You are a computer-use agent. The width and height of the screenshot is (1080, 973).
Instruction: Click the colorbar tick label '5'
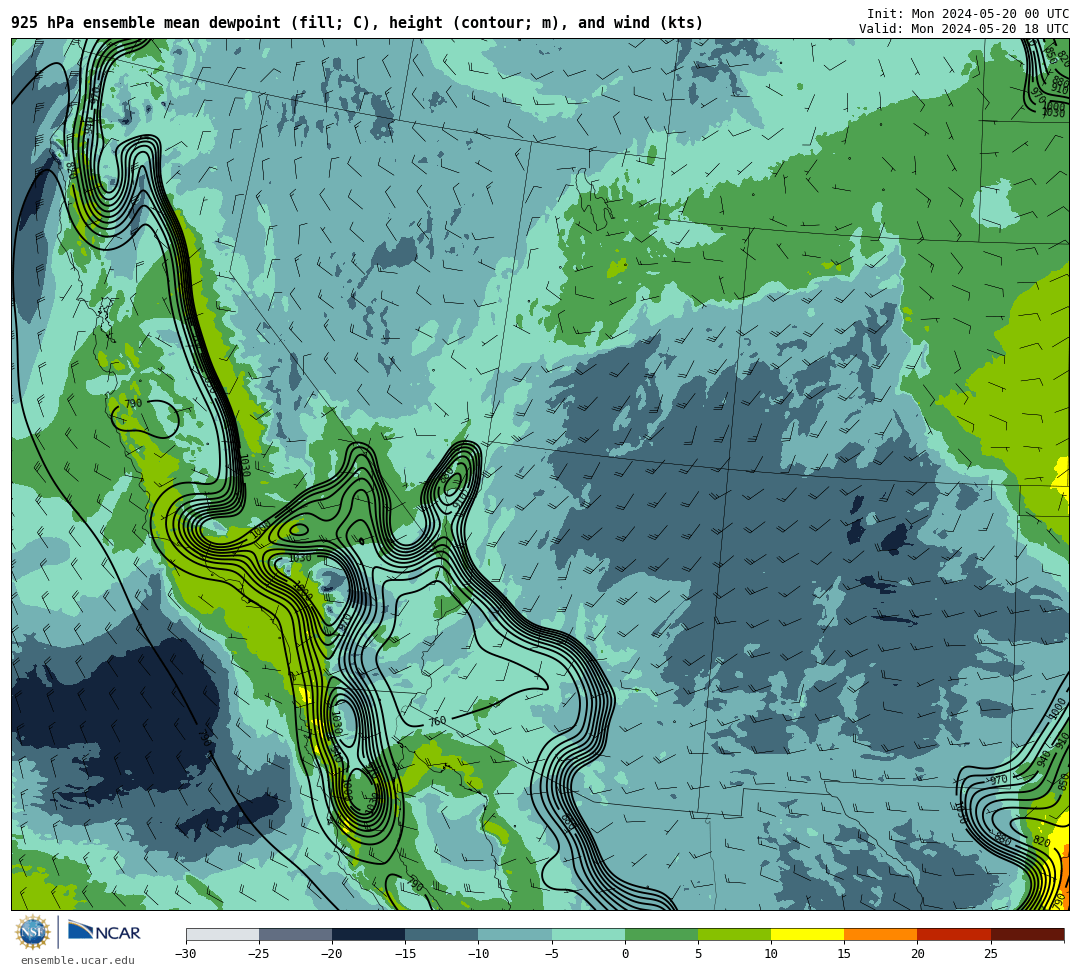pos(698,954)
